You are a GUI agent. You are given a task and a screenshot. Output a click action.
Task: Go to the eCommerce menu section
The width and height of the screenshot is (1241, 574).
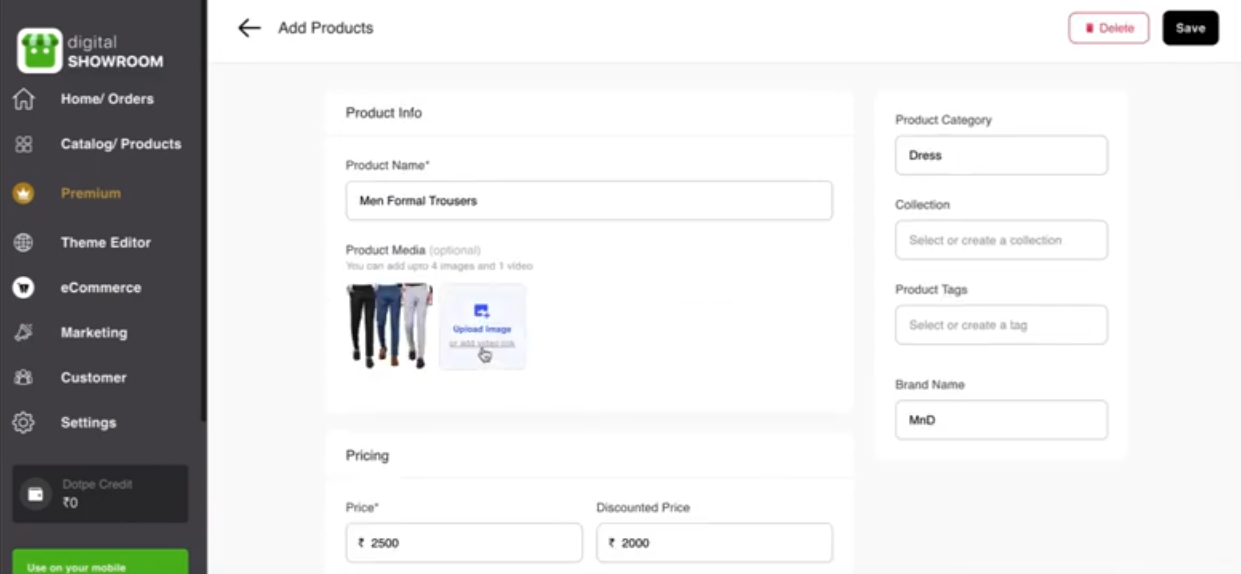point(100,287)
